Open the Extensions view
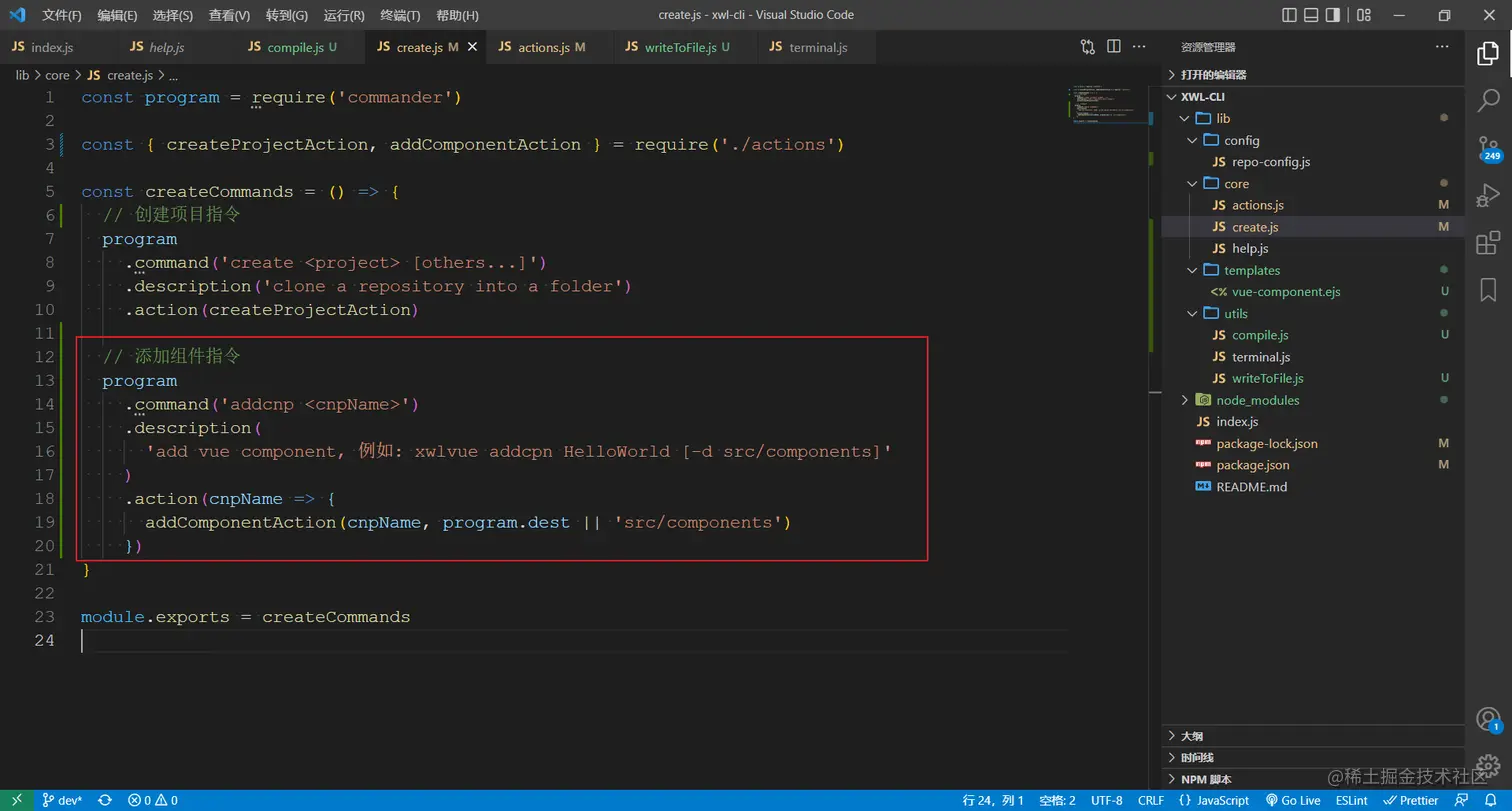The image size is (1512, 811). click(1488, 242)
